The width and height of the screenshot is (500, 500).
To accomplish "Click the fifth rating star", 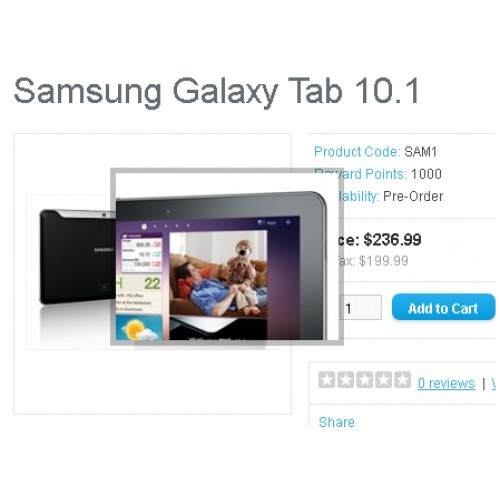I will 403,380.
